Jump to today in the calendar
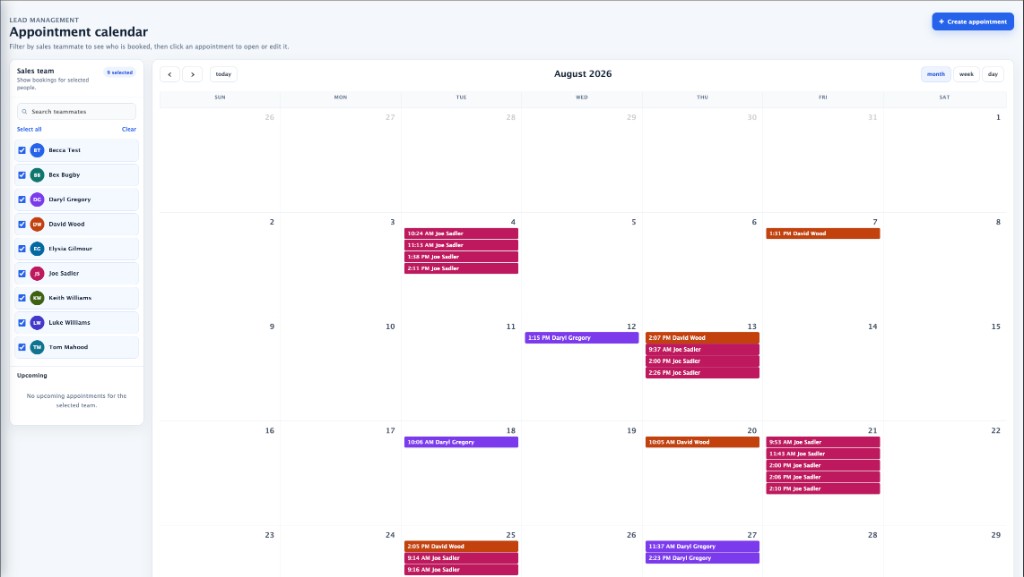The image size is (1024, 577). 223,74
